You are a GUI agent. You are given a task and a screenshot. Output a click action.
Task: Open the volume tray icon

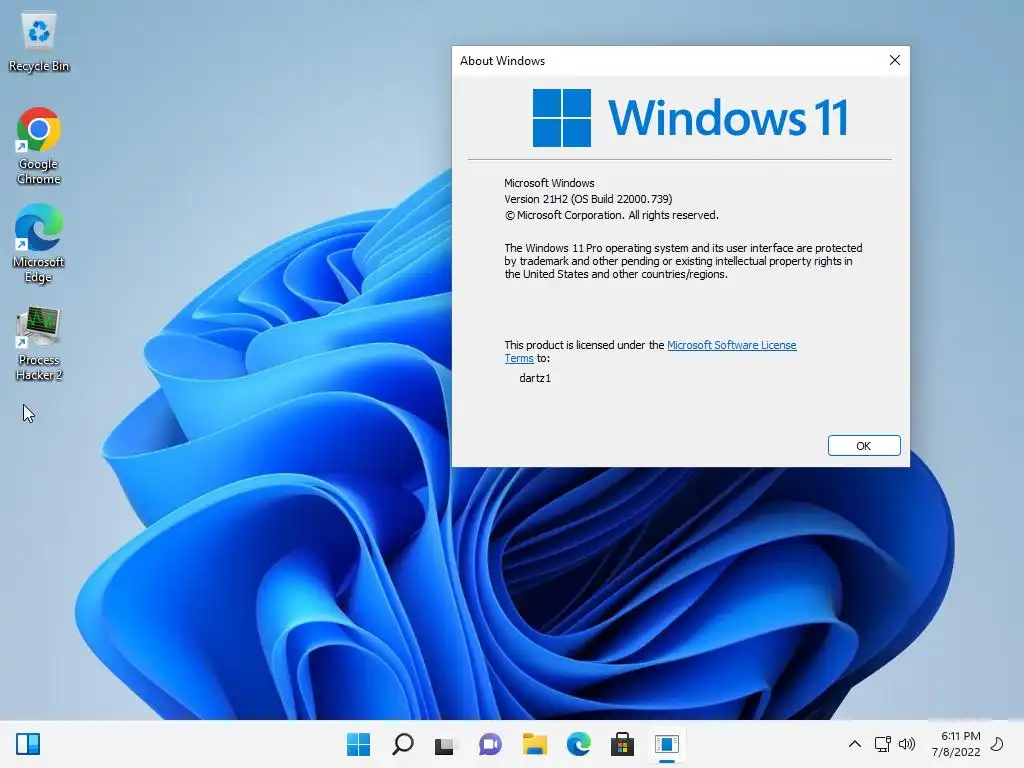907,744
